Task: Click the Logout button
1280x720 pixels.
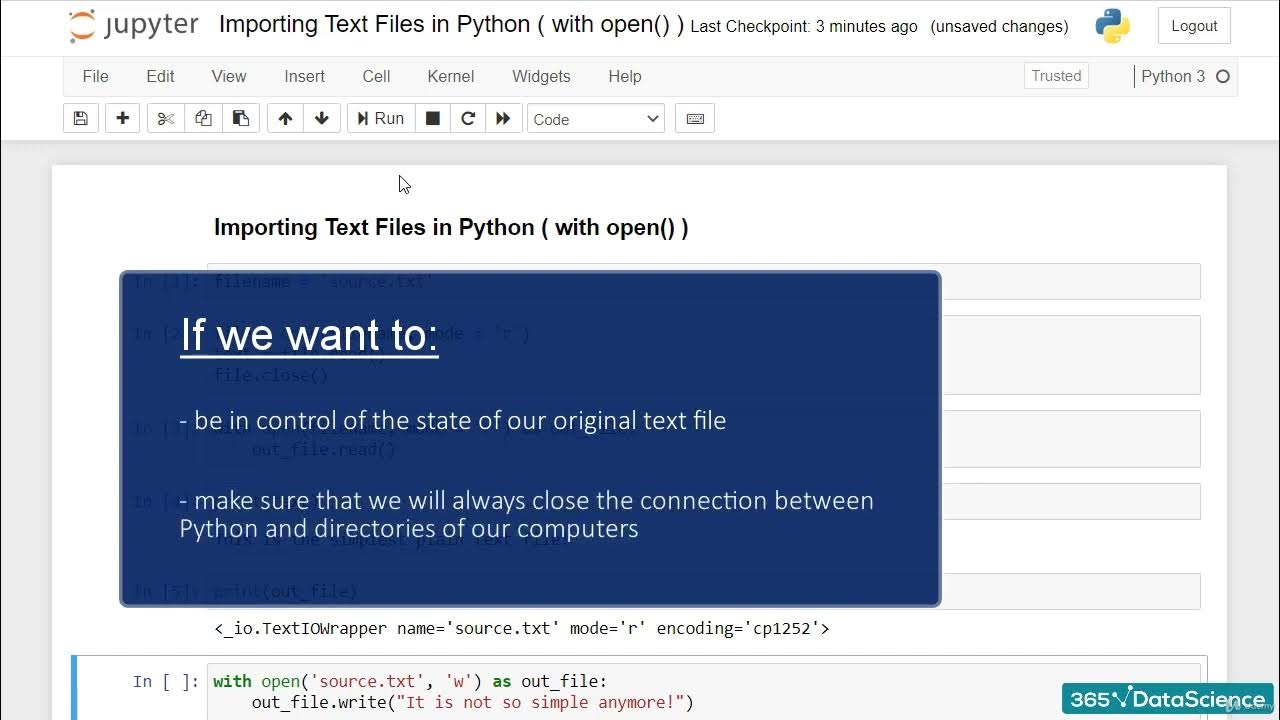Action: coord(1194,26)
